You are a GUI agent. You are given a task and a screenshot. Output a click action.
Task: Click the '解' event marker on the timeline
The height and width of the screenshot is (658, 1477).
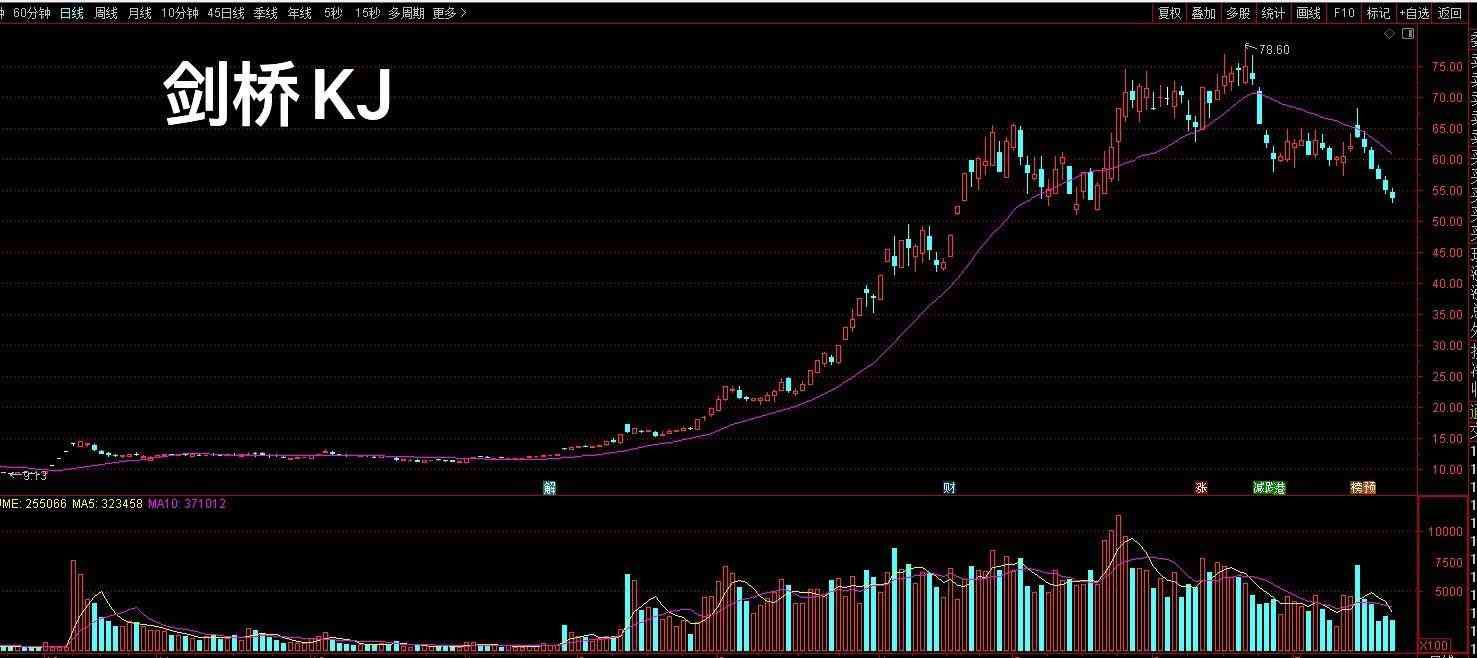[x=549, y=488]
